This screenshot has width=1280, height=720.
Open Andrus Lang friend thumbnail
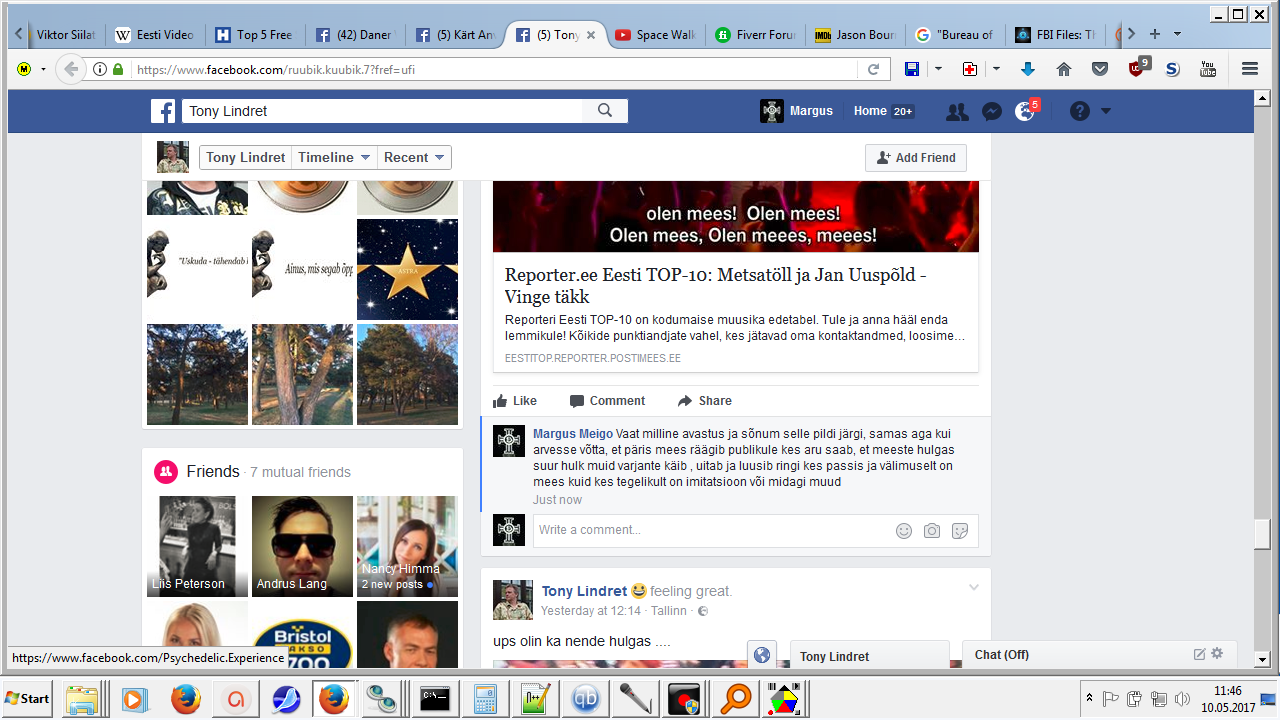click(x=302, y=546)
